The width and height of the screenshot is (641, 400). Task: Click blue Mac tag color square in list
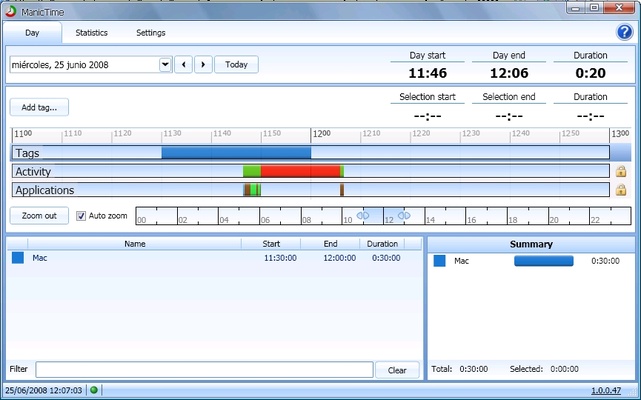[18, 258]
